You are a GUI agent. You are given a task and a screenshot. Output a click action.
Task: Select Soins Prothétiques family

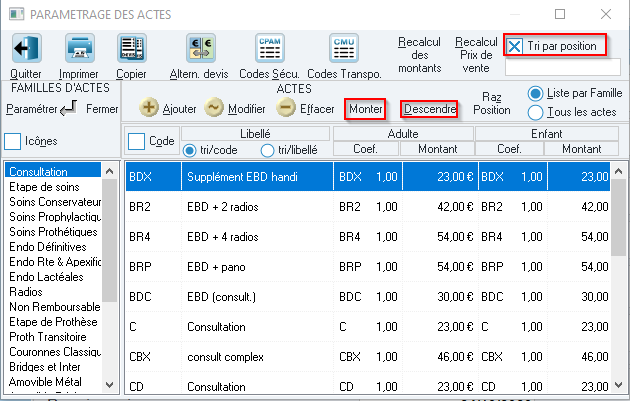pos(53,232)
